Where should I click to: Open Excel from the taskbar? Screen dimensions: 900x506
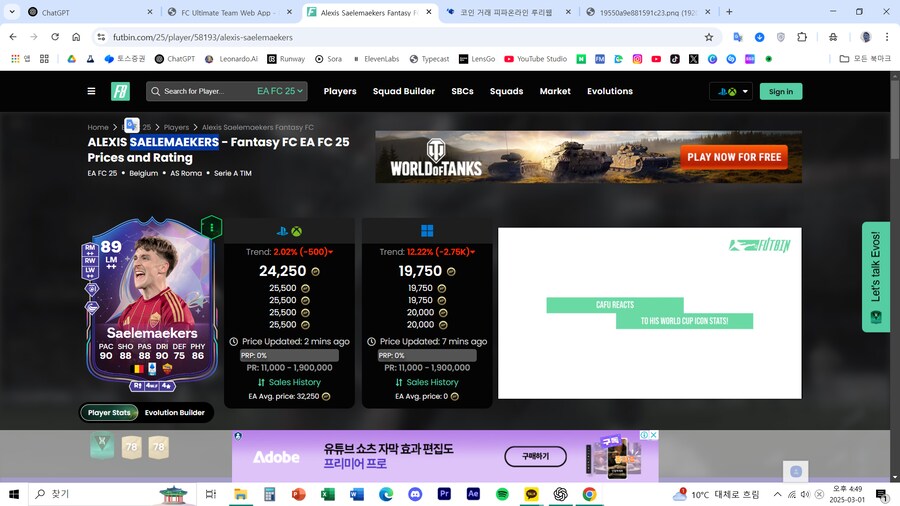[327, 494]
